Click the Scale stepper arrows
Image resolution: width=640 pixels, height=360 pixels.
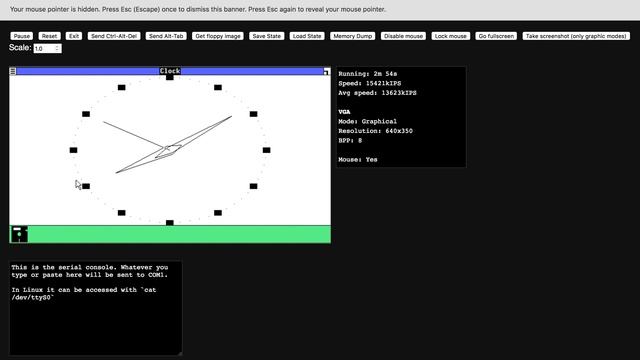[58, 49]
